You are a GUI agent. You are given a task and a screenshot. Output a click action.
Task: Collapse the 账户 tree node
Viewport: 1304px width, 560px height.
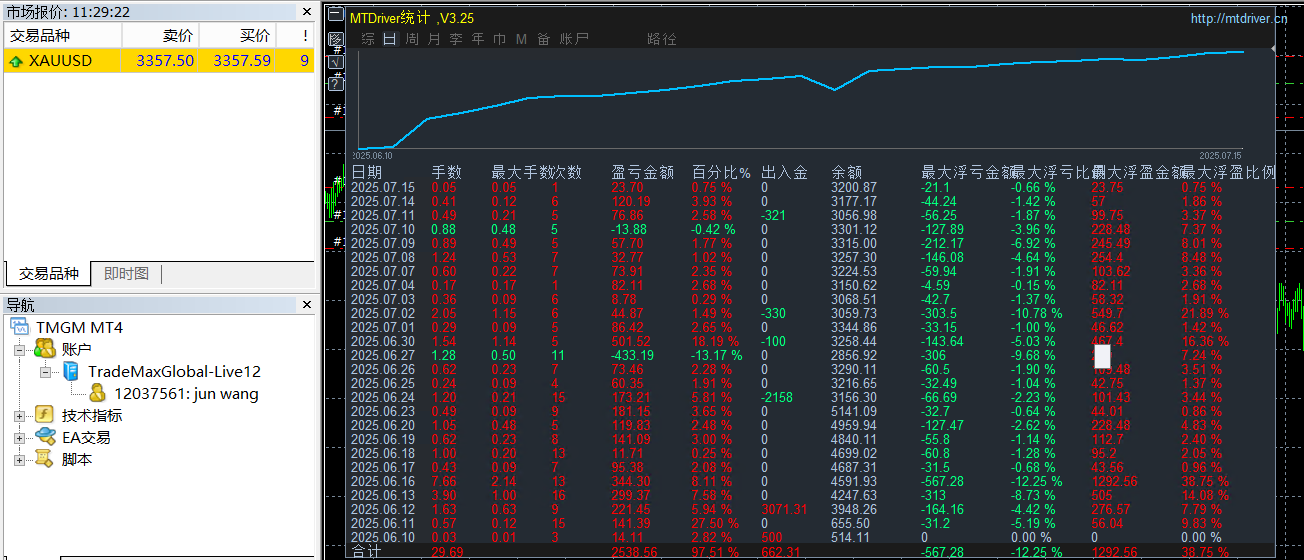click(x=19, y=350)
